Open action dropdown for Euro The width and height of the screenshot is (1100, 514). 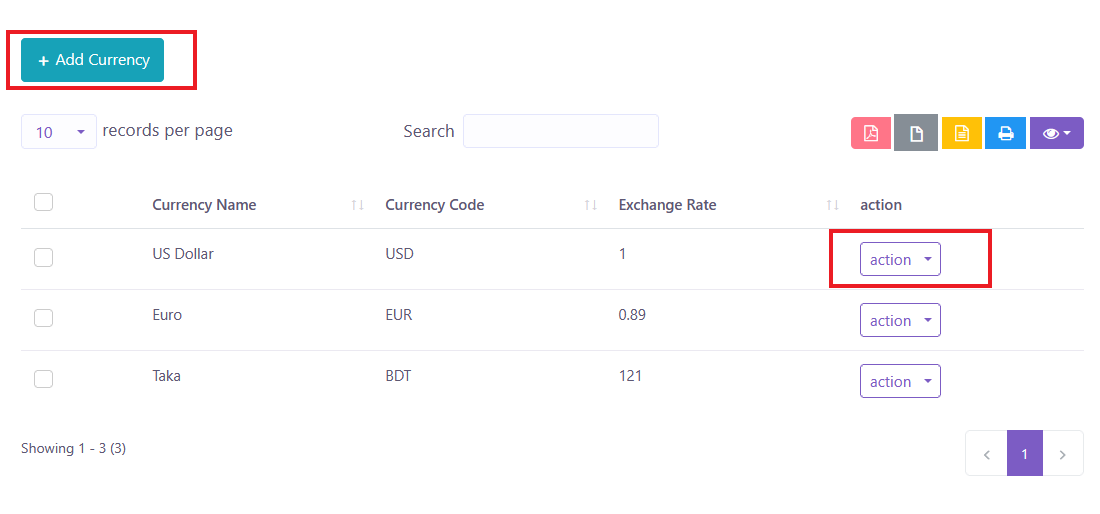(x=900, y=320)
